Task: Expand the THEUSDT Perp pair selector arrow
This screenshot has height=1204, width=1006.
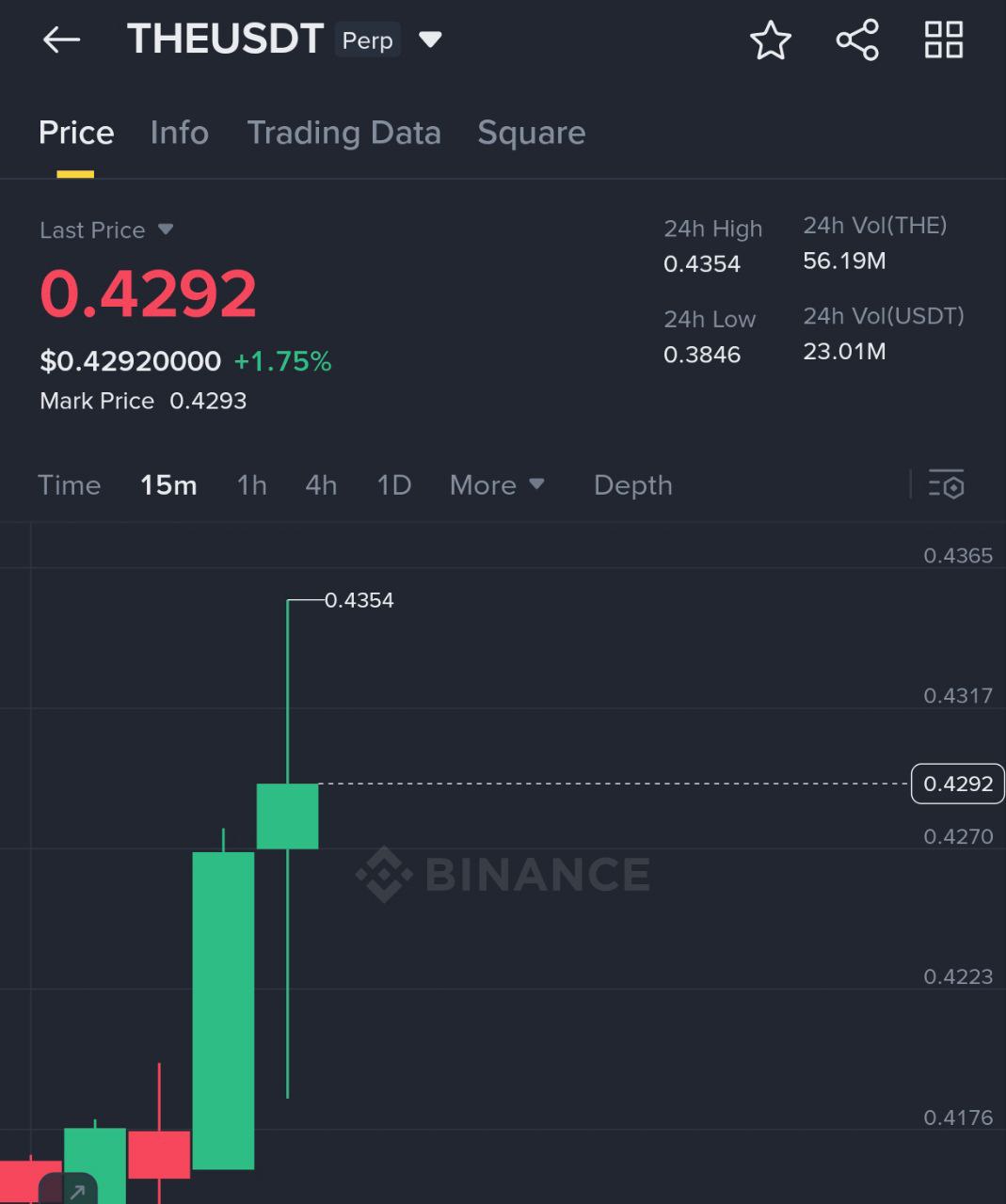Action: point(430,40)
